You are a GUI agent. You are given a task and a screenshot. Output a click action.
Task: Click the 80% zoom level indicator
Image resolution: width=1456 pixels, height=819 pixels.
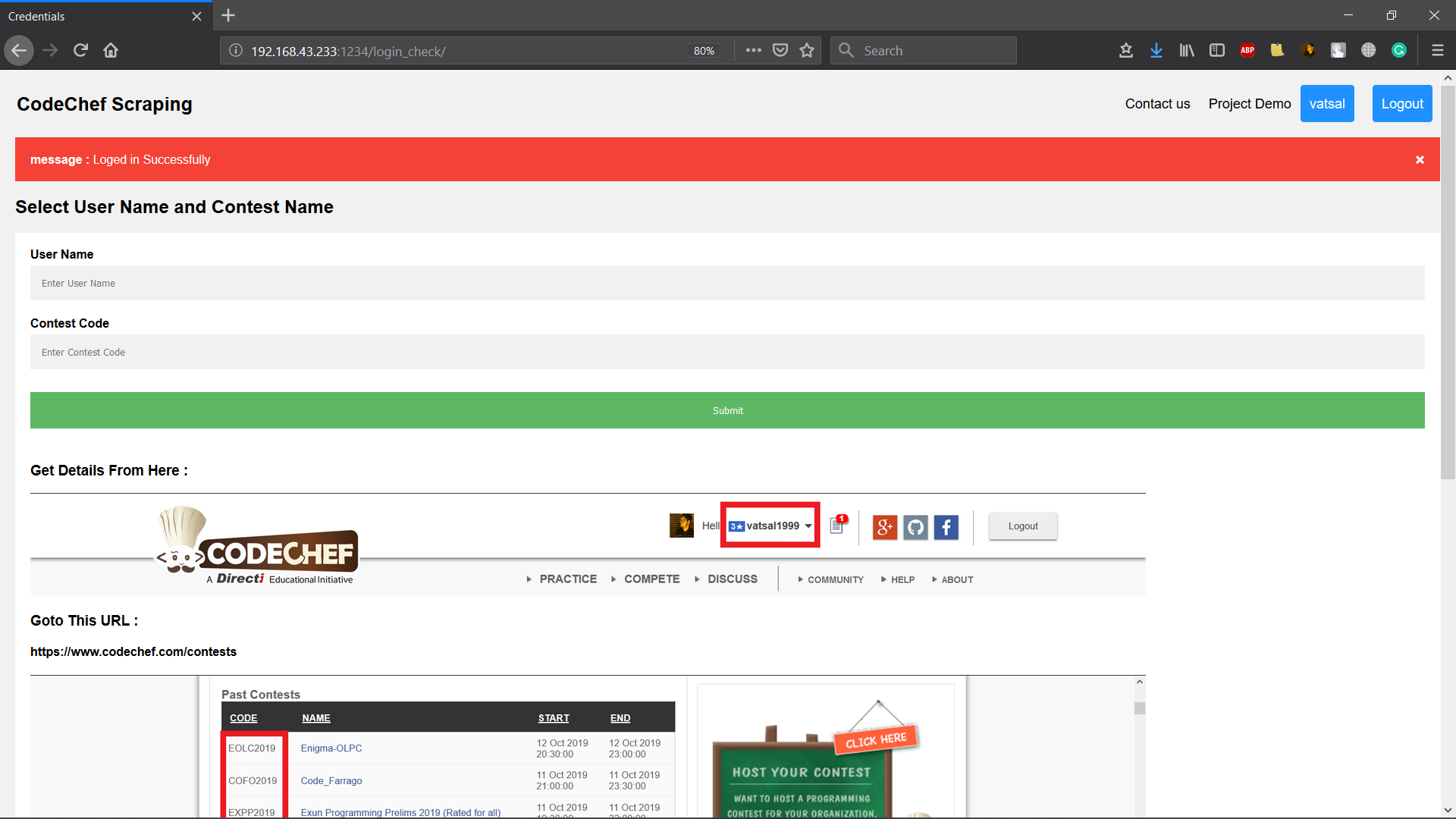pos(704,51)
